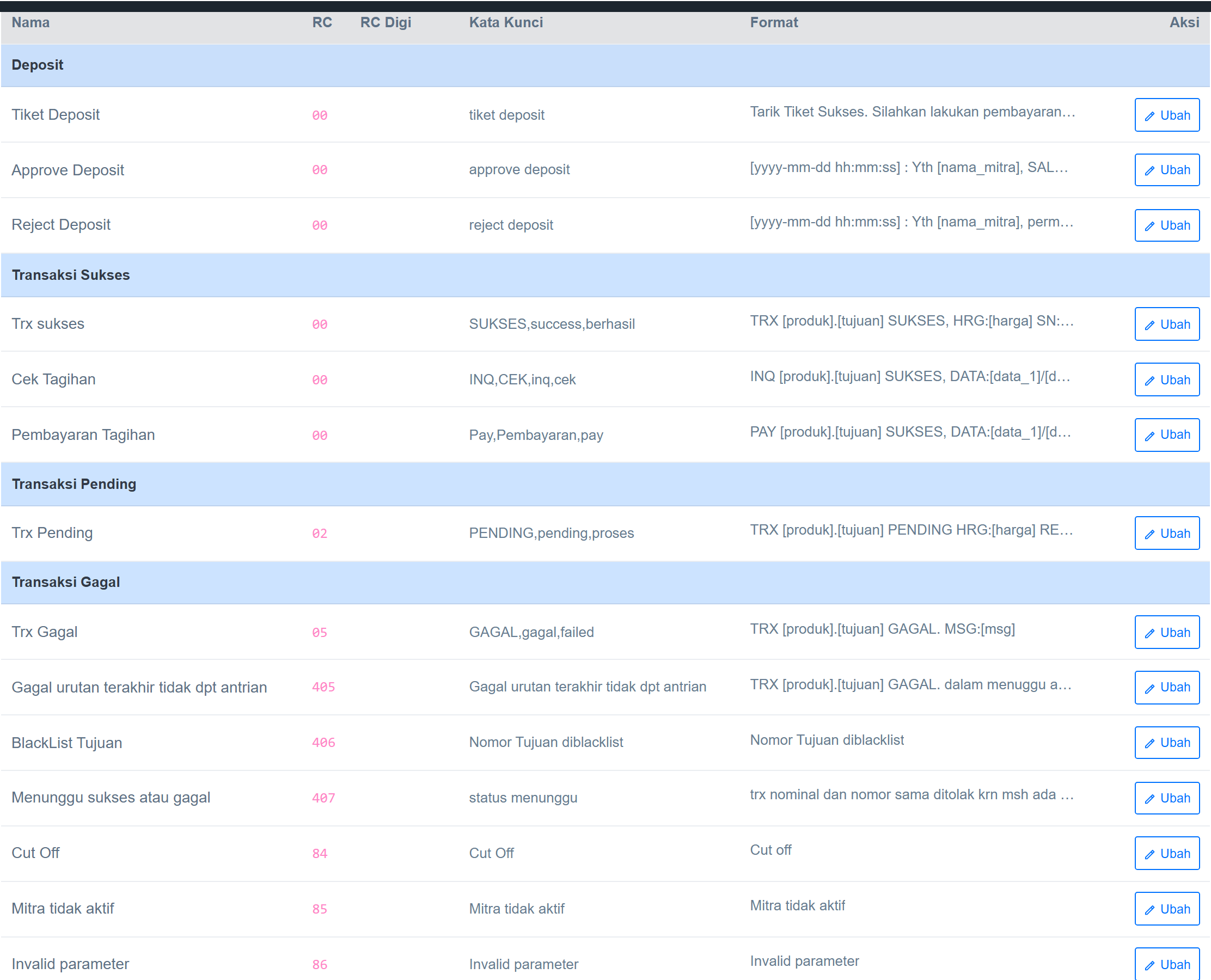Click Ubah in the Trx Gagal row
The width and height of the screenshot is (1211, 980).
1166,632
